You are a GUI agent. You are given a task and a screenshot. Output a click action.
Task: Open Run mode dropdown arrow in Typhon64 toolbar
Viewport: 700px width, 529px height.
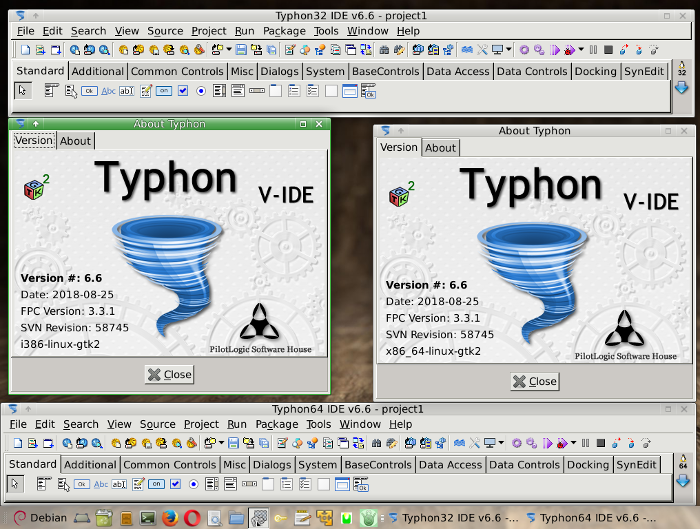[x=573, y=442]
